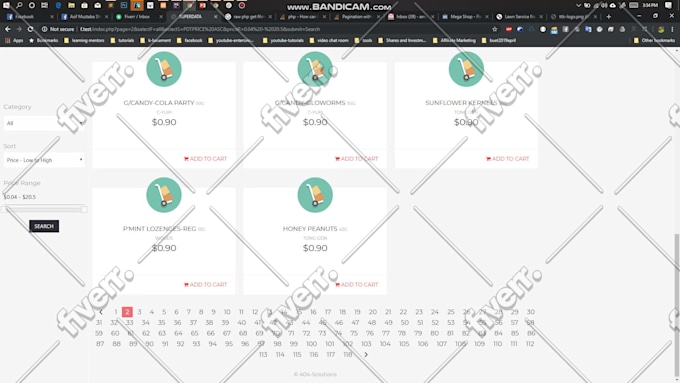680x383 pixels.
Task: Open the tutorials bookmark folder
Action: click(x=122, y=40)
